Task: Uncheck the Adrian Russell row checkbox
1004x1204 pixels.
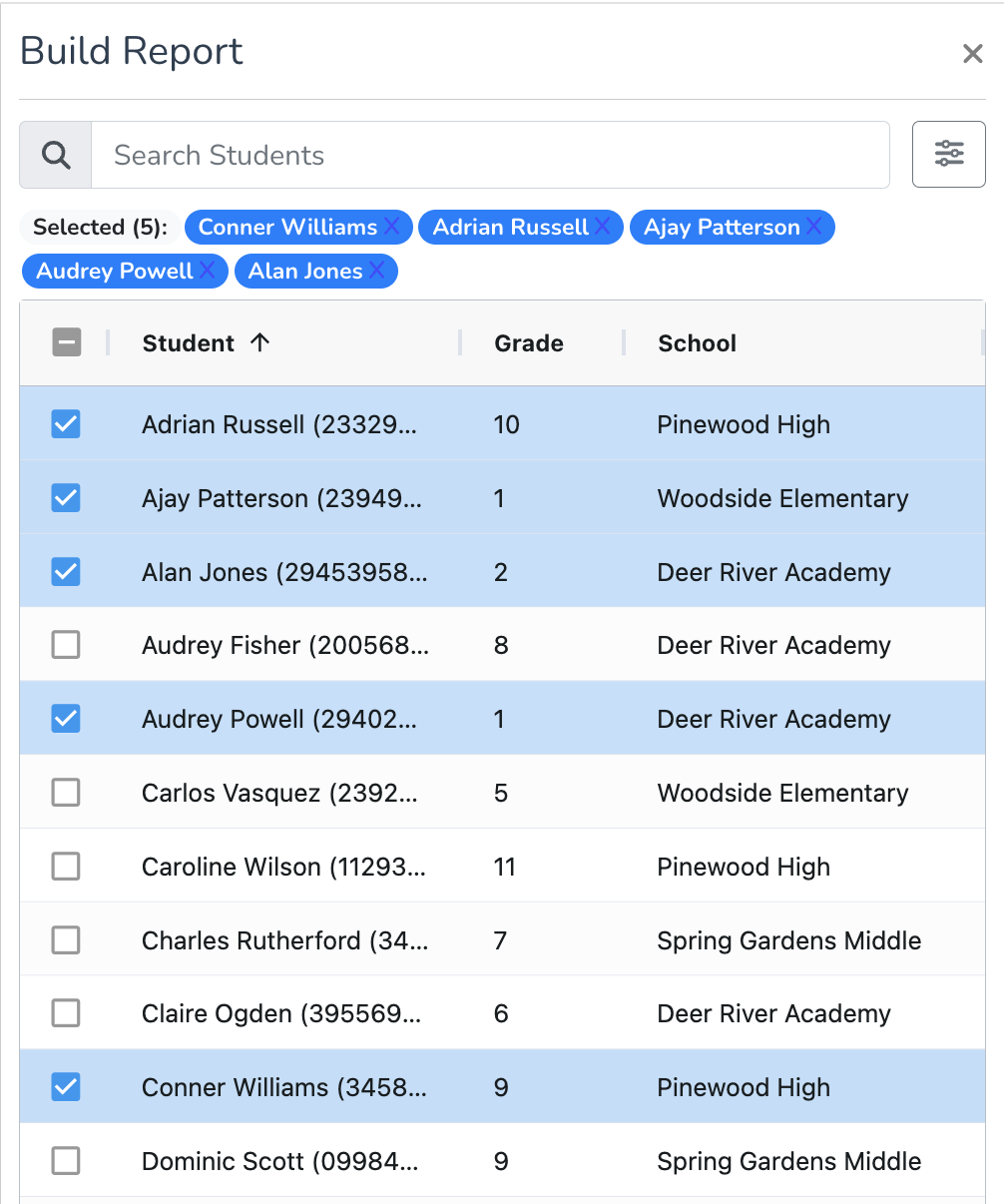Action: pos(66,424)
